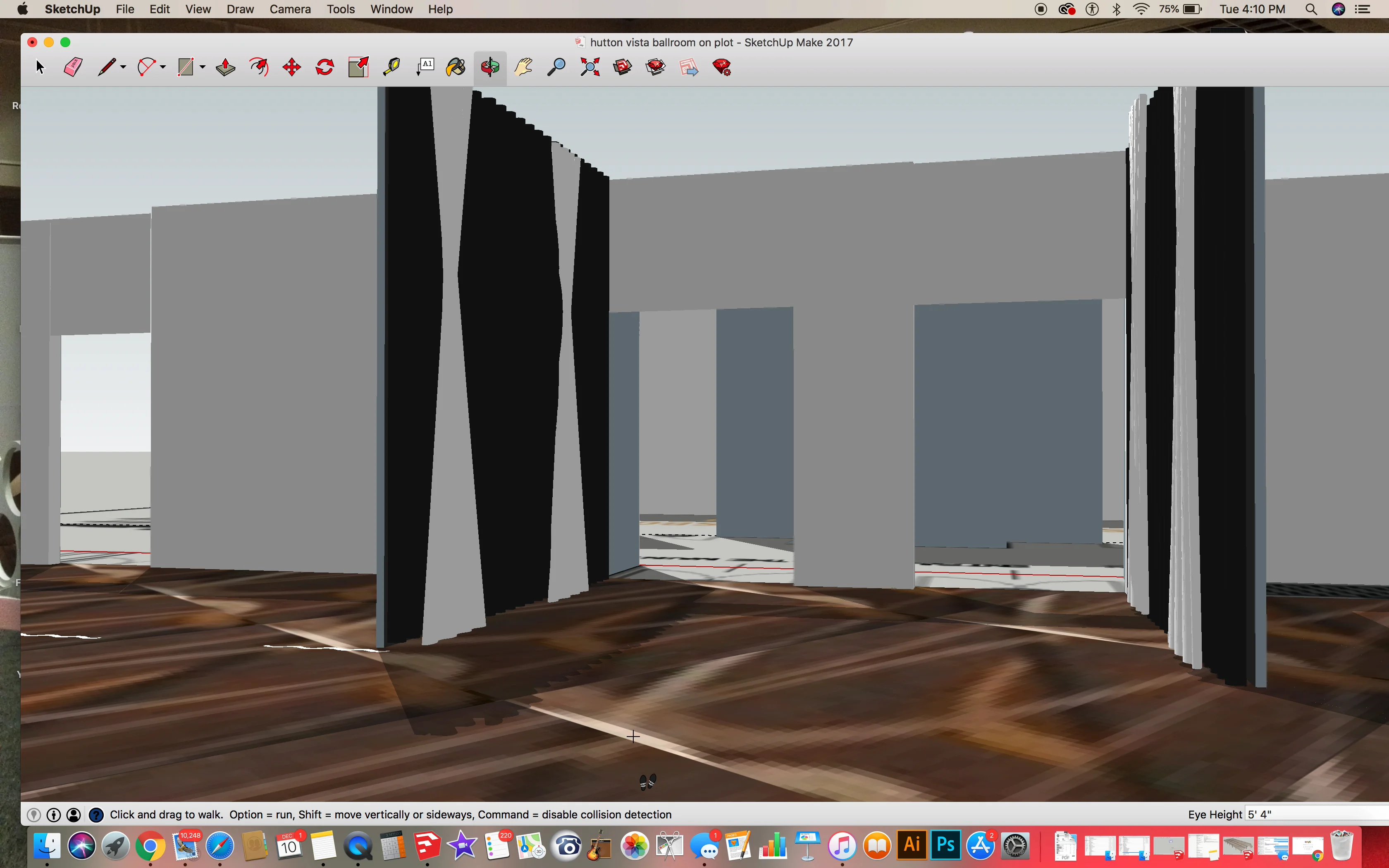Choose the Paint Bucket tool
1389x868 pixels.
tap(456, 68)
